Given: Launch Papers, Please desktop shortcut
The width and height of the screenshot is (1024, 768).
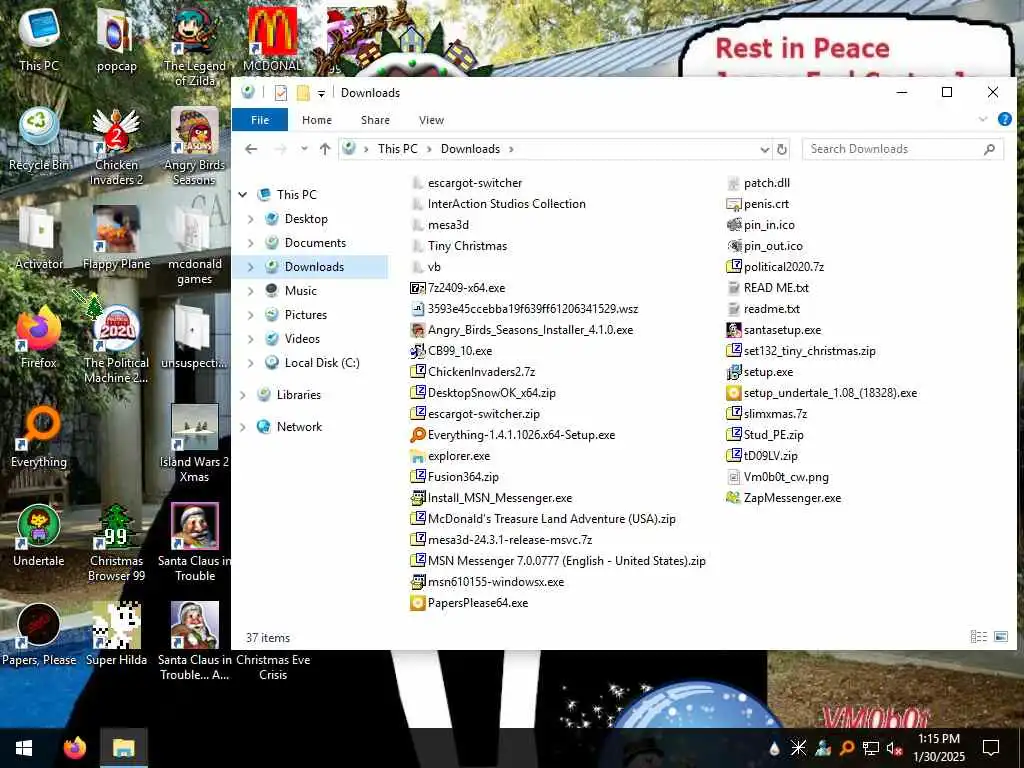Looking at the screenshot, I should click(x=39, y=635).
